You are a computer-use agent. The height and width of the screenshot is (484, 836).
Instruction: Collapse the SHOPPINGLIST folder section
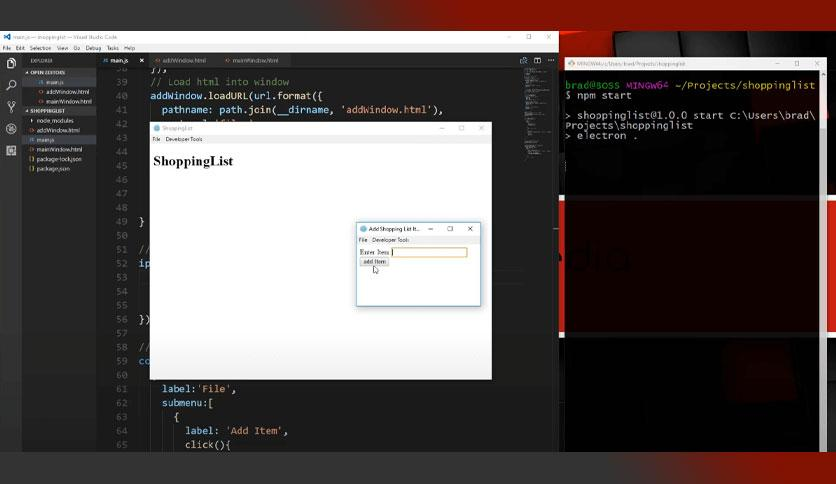pyautogui.click(x=27, y=111)
